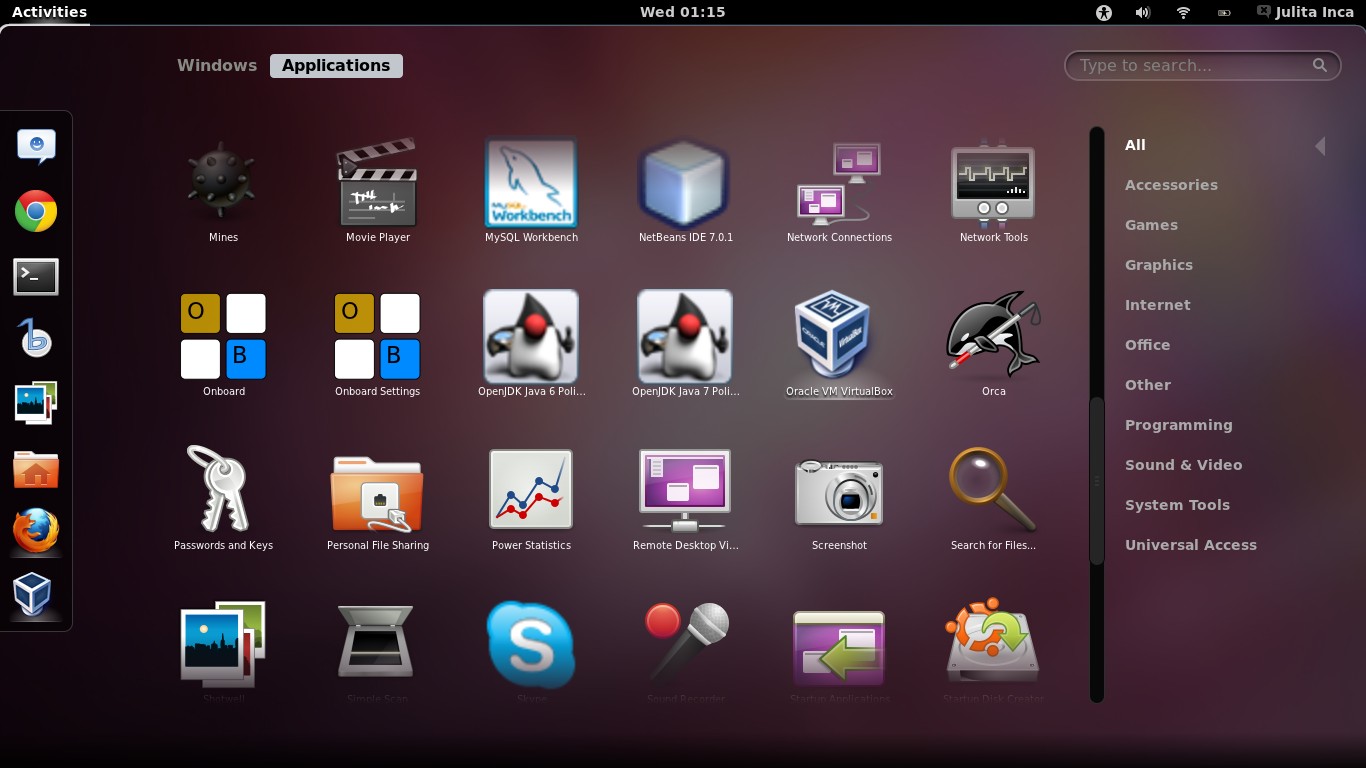This screenshot has width=1366, height=768.
Task: Launch Google Chrome from the dash
Action: pos(36,212)
